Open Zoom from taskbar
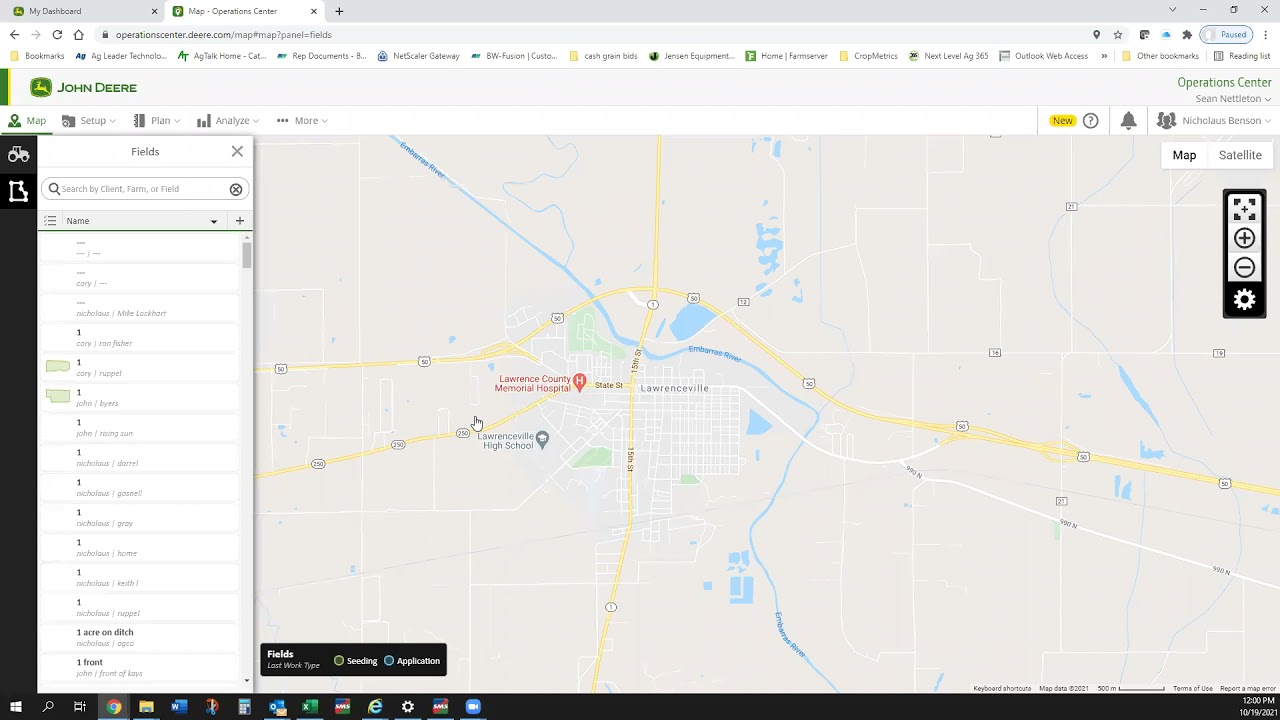Screen dimensions: 1280x720 (x=473, y=707)
